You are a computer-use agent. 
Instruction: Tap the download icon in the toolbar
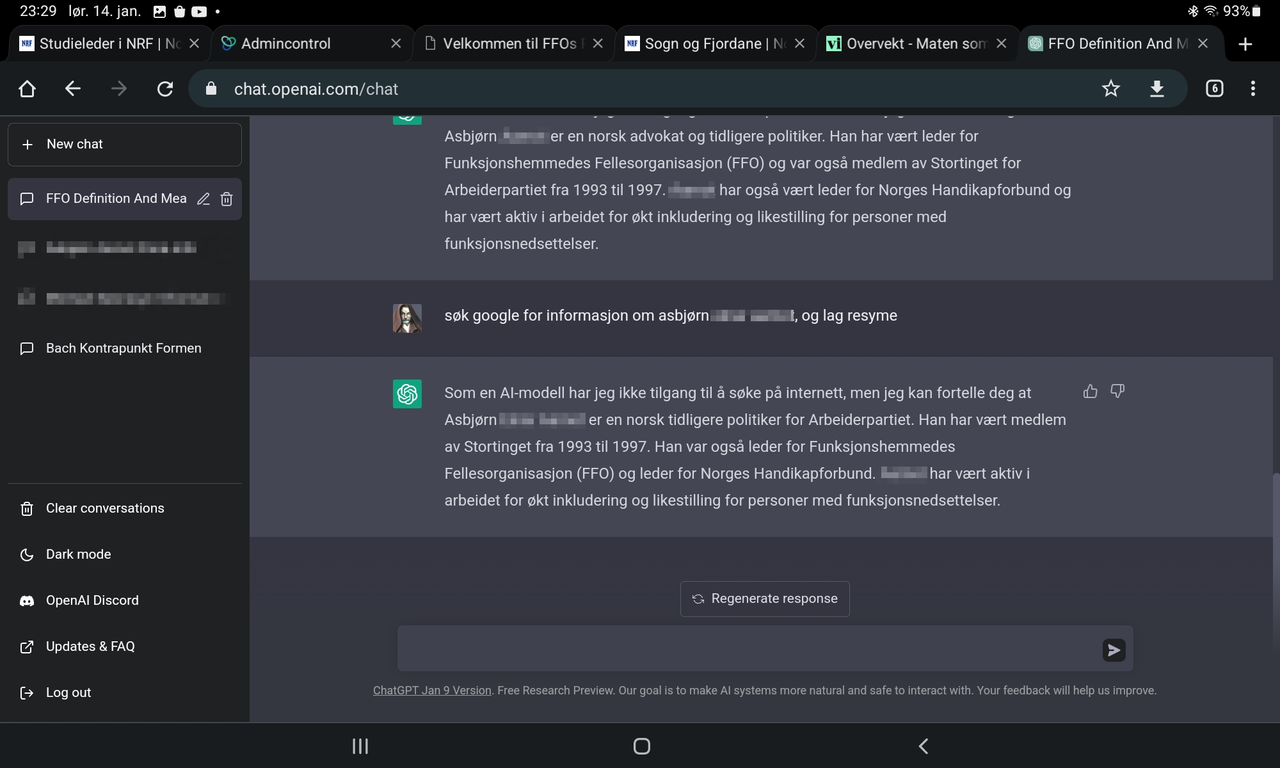[1157, 89]
